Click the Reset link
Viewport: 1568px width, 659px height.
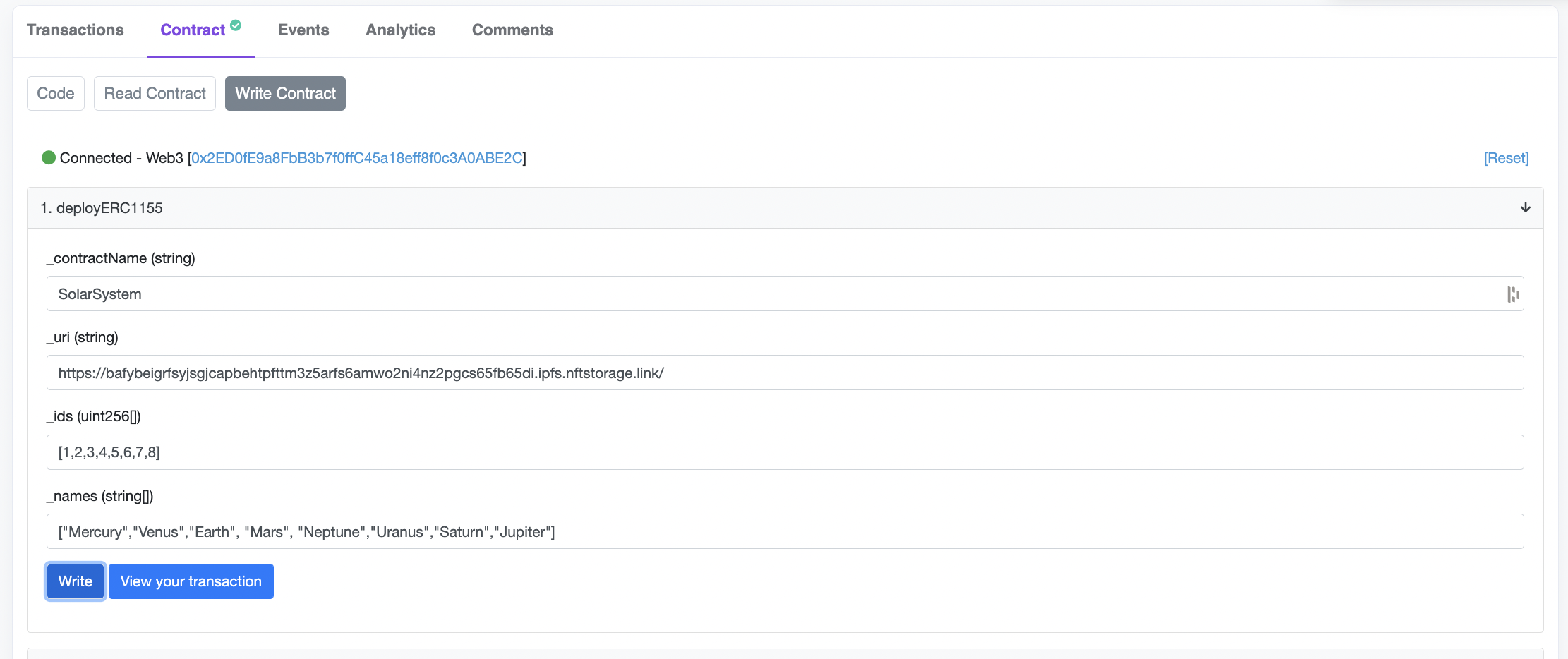(x=1506, y=158)
